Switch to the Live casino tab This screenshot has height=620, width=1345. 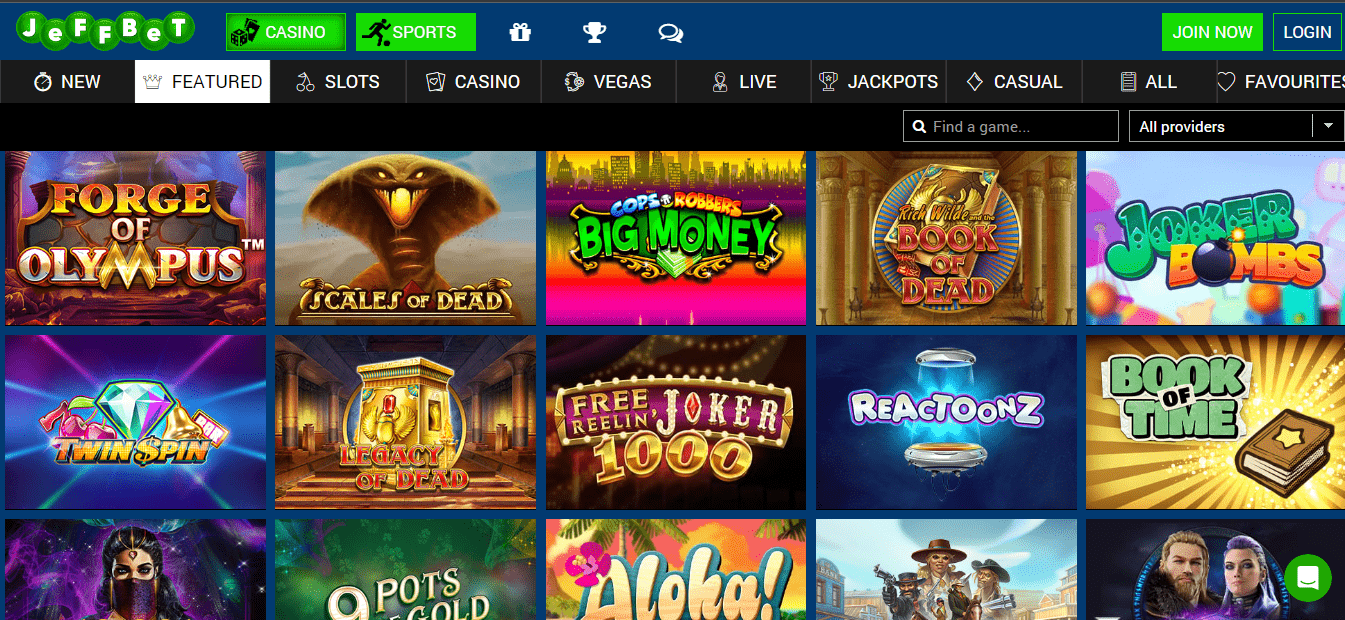pos(743,82)
